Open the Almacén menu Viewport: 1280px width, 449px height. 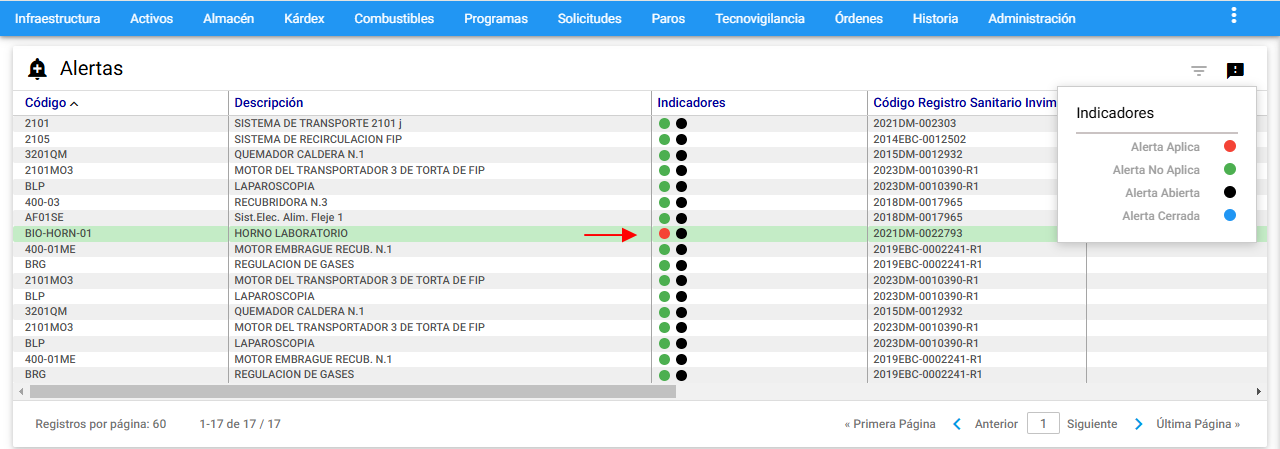pyautogui.click(x=228, y=18)
